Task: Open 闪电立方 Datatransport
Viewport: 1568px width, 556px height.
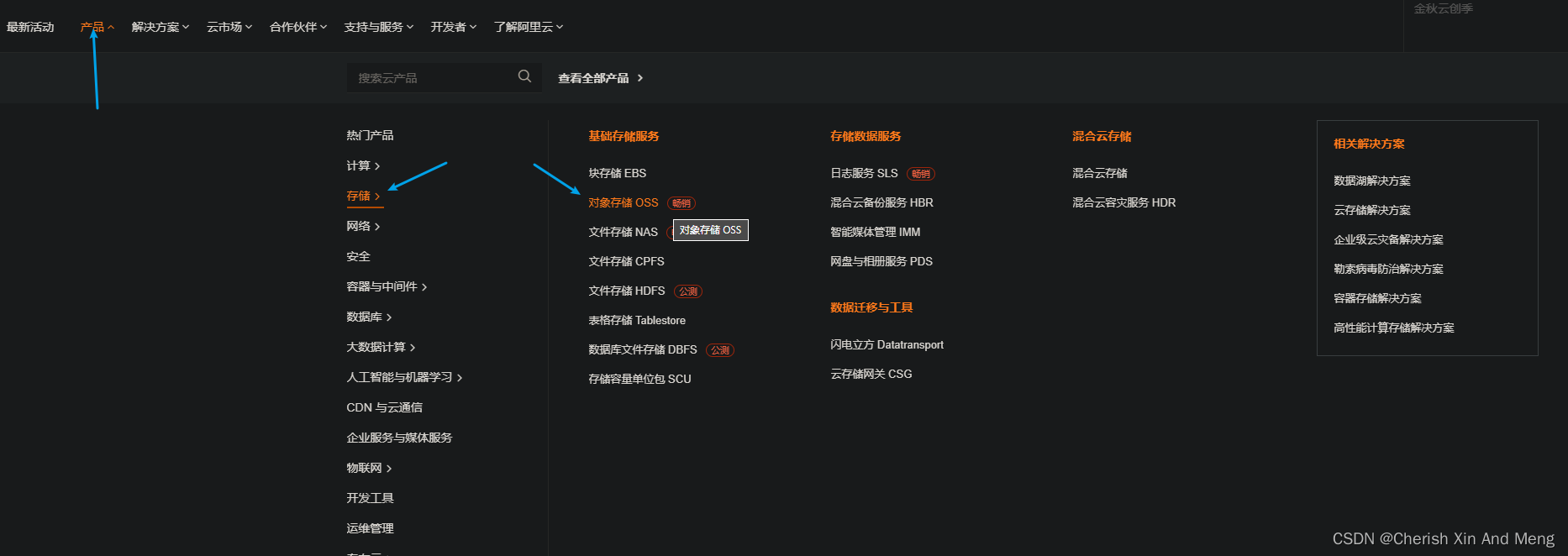Action: click(887, 344)
